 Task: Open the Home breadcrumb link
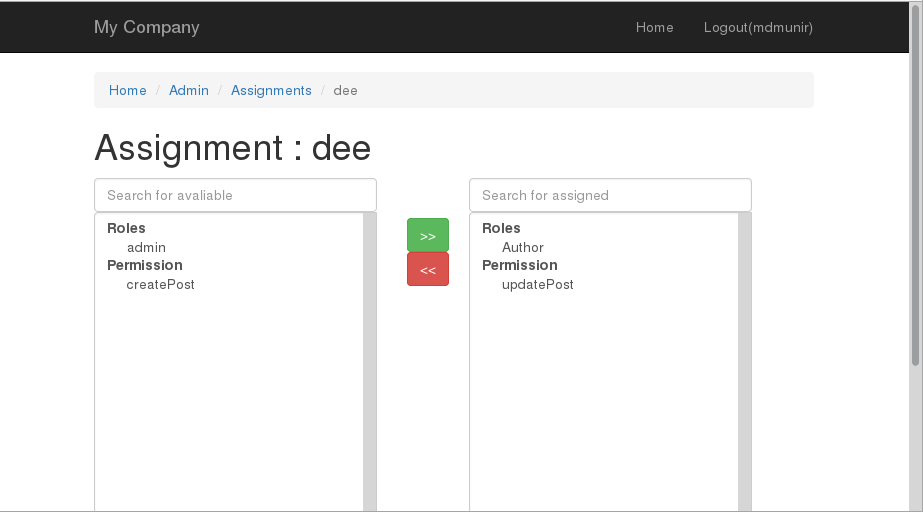pos(127,90)
